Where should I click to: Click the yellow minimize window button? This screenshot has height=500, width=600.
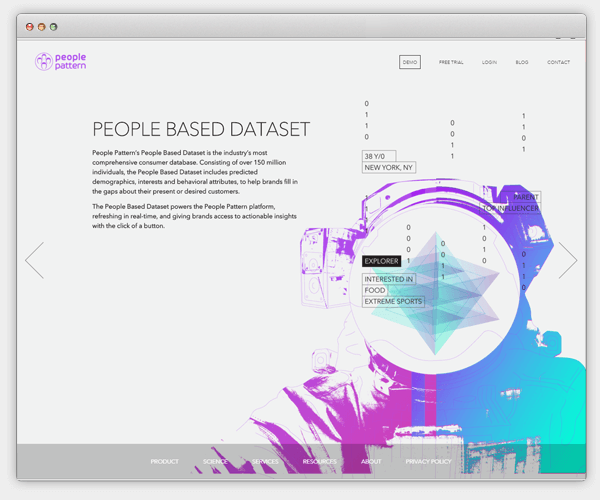click(41, 27)
